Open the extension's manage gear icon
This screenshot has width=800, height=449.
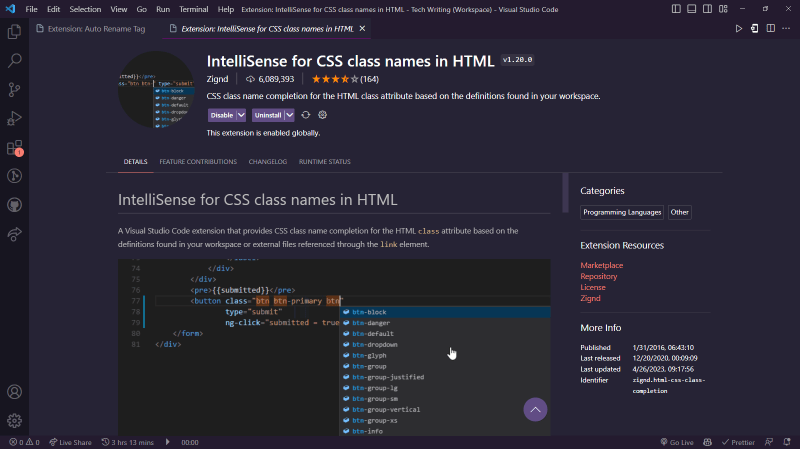pos(322,115)
